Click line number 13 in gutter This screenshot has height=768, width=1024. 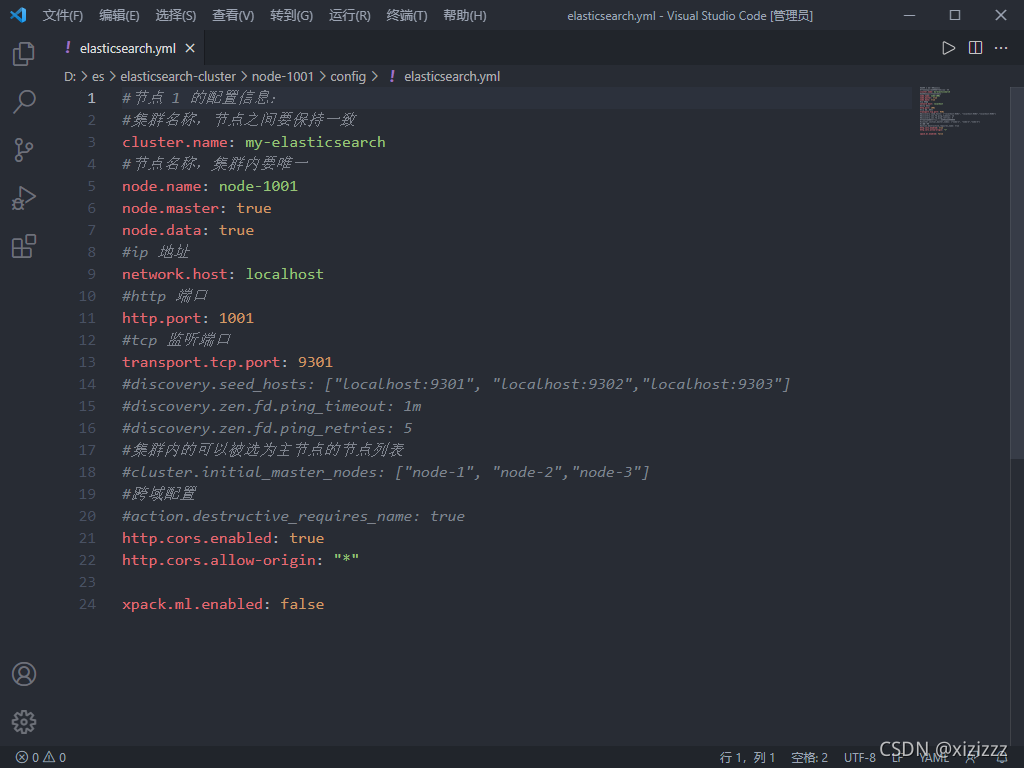pyautogui.click(x=87, y=362)
